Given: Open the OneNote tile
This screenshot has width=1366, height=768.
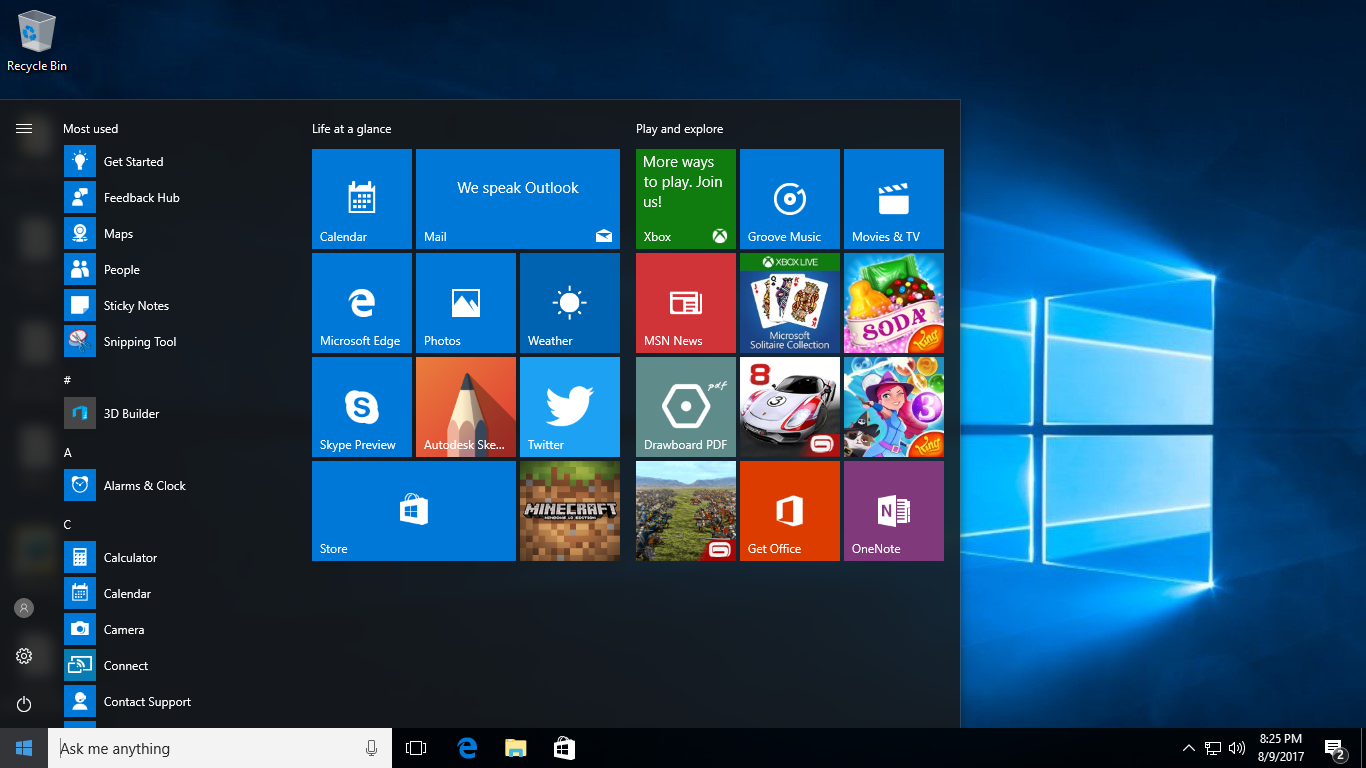Looking at the screenshot, I should [x=894, y=511].
